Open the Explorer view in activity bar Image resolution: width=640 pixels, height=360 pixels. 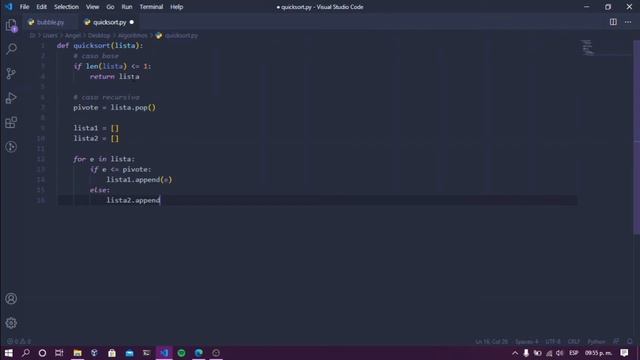pyautogui.click(x=11, y=25)
